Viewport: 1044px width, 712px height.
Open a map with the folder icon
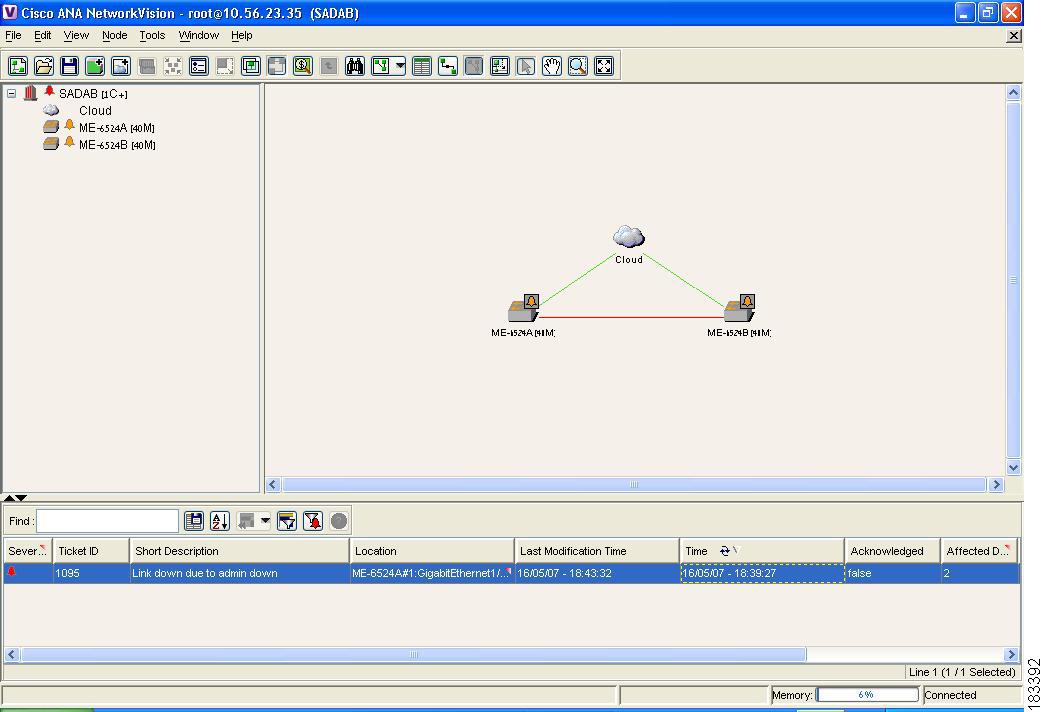pos(44,66)
